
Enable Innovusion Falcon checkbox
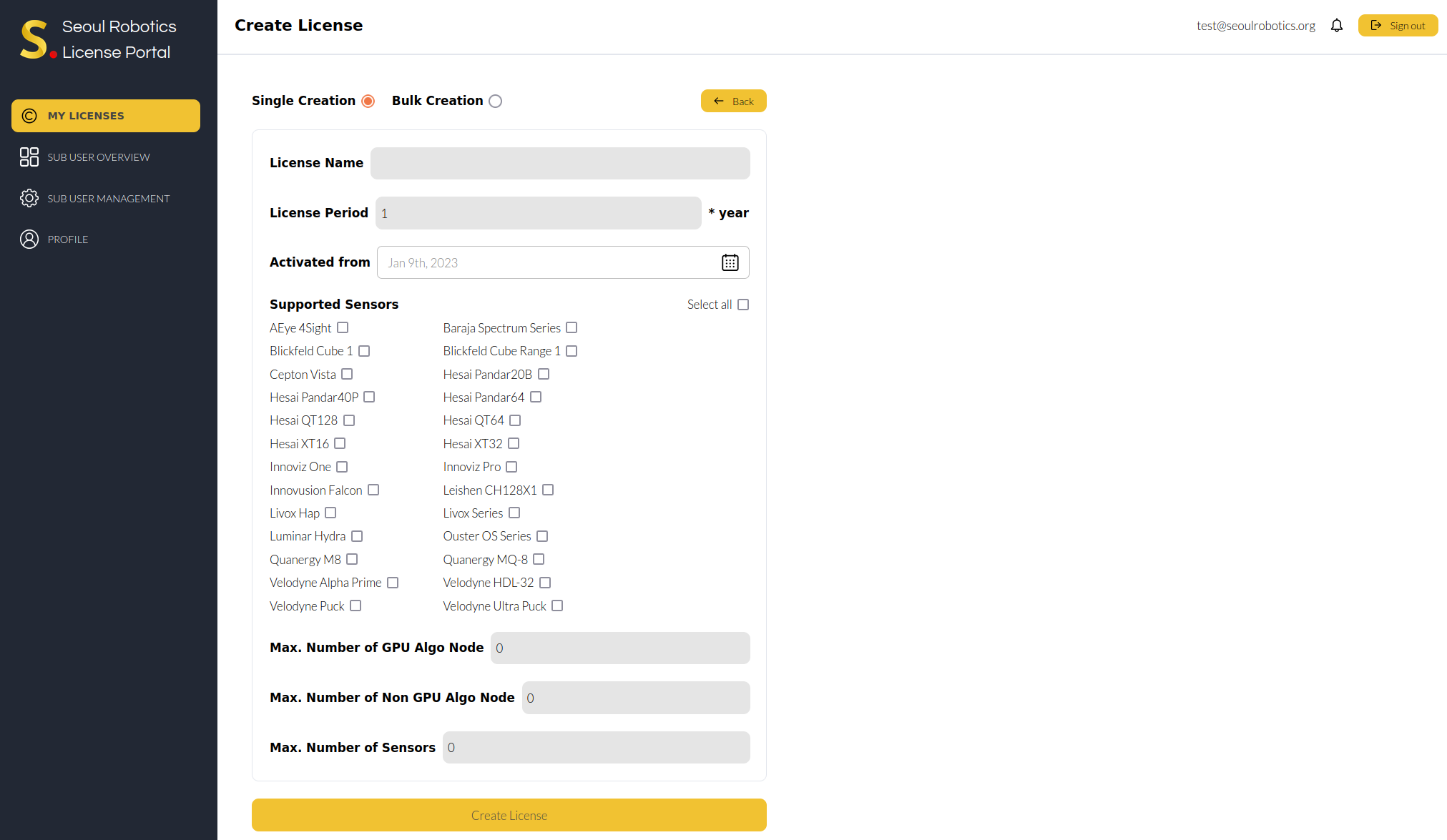(x=373, y=490)
